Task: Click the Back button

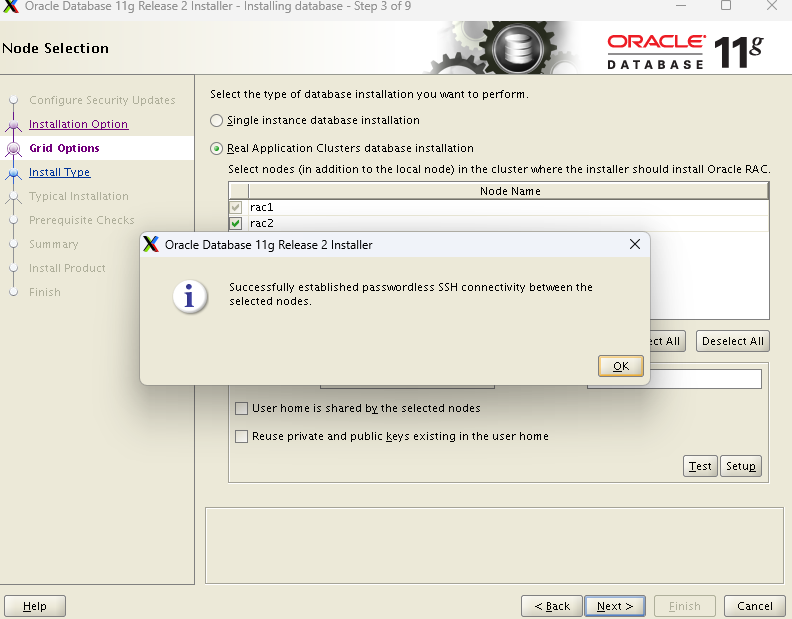Action: [552, 606]
